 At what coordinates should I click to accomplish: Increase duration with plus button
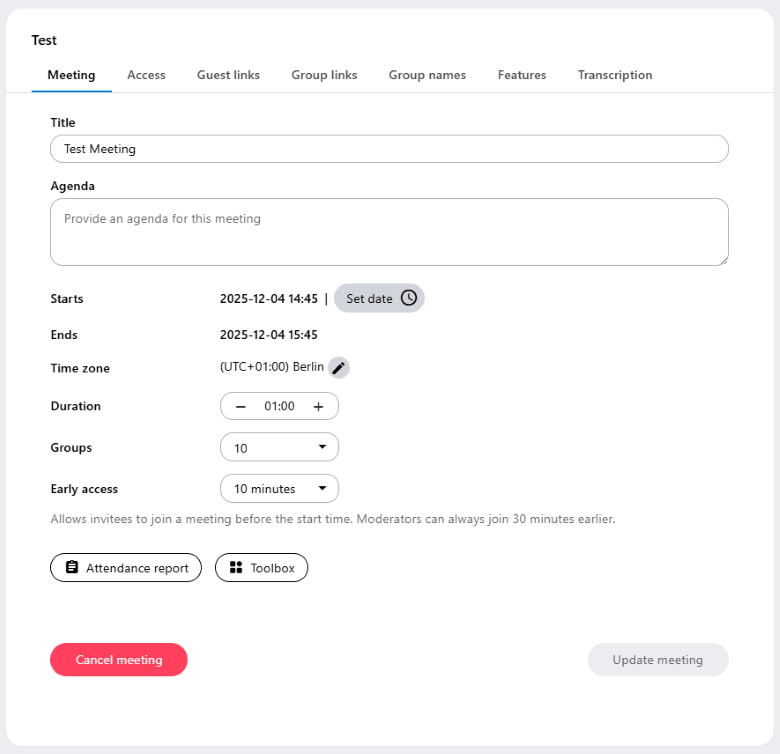click(318, 406)
